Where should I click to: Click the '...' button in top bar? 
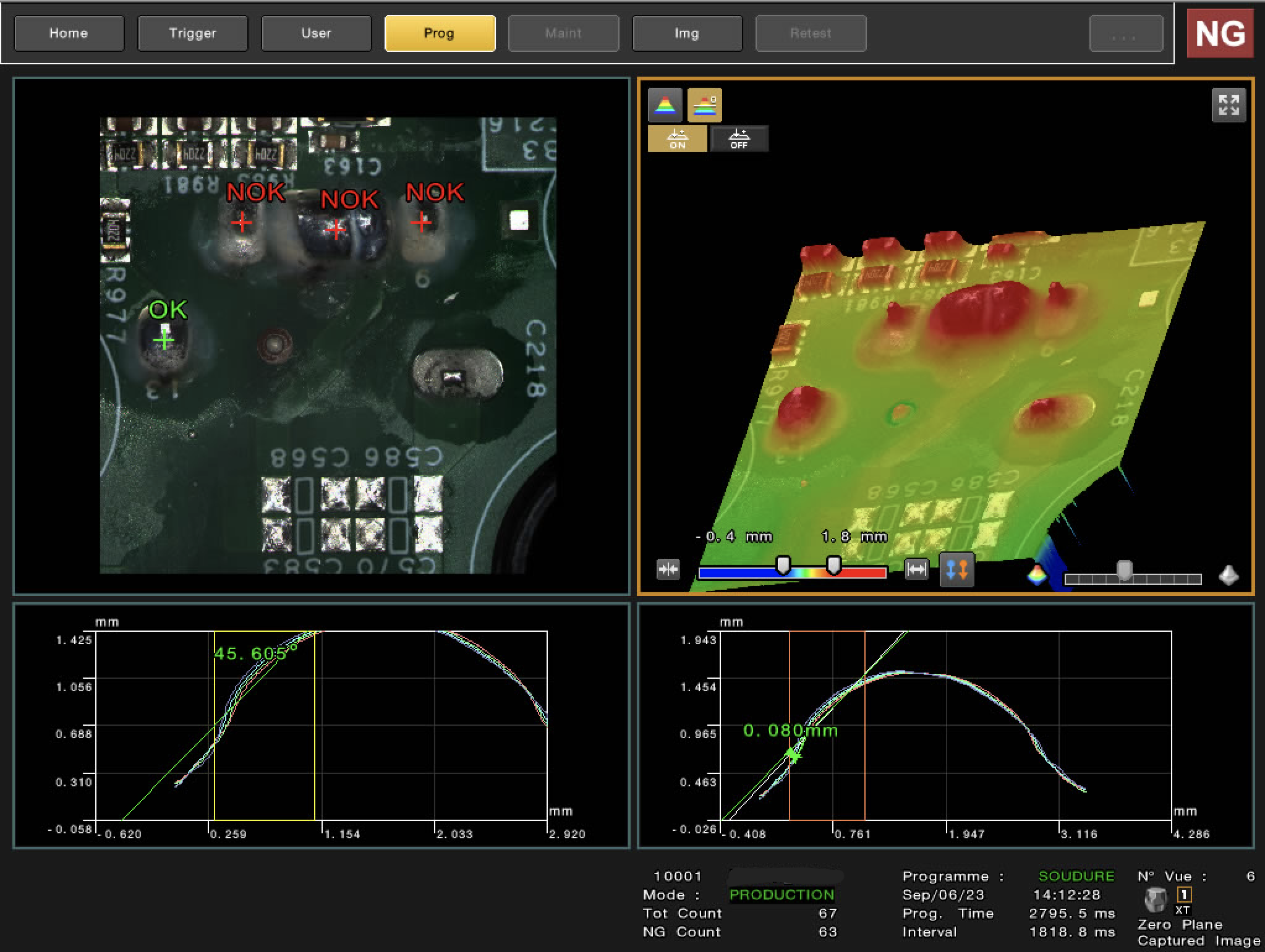[1126, 33]
